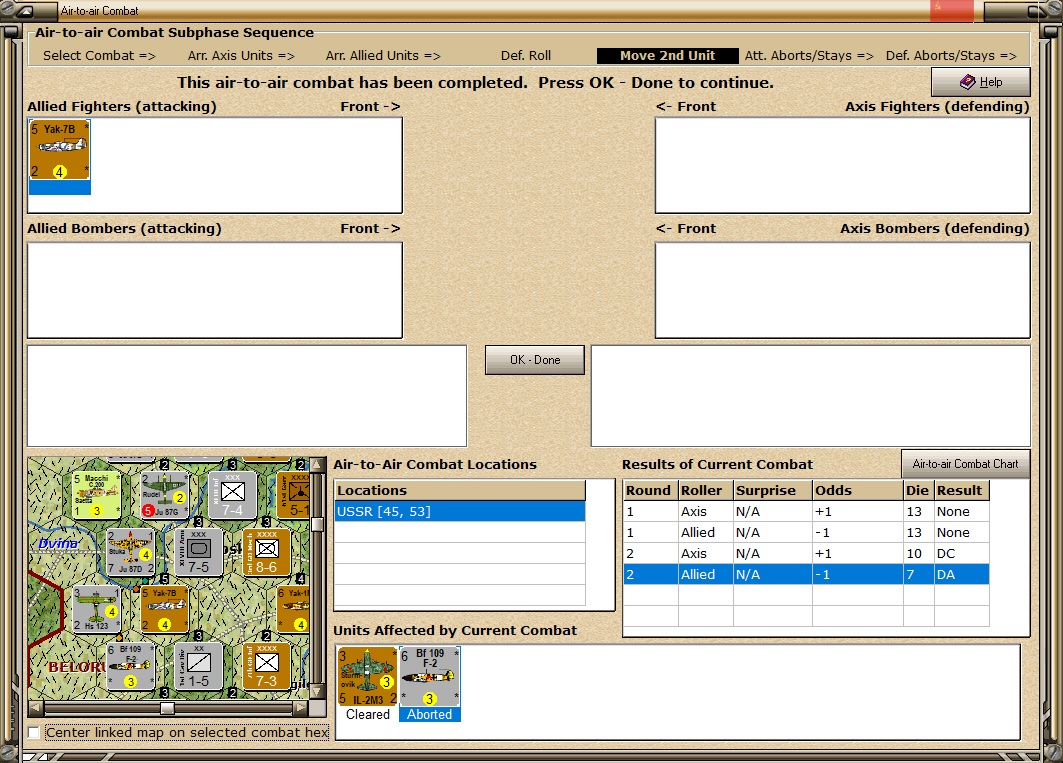Select the round 2 Axis row with DC result
Viewport: 1063px width, 763px height.
click(806, 553)
